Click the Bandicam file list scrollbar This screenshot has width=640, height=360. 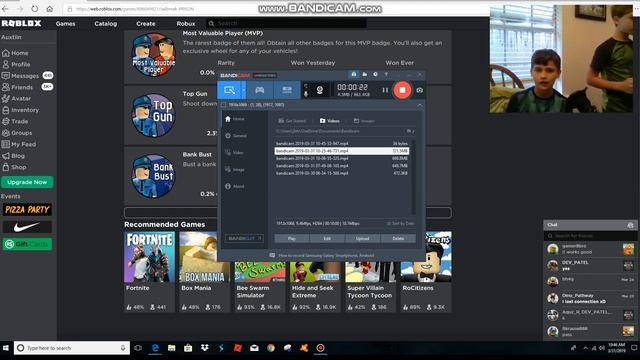click(x=413, y=177)
